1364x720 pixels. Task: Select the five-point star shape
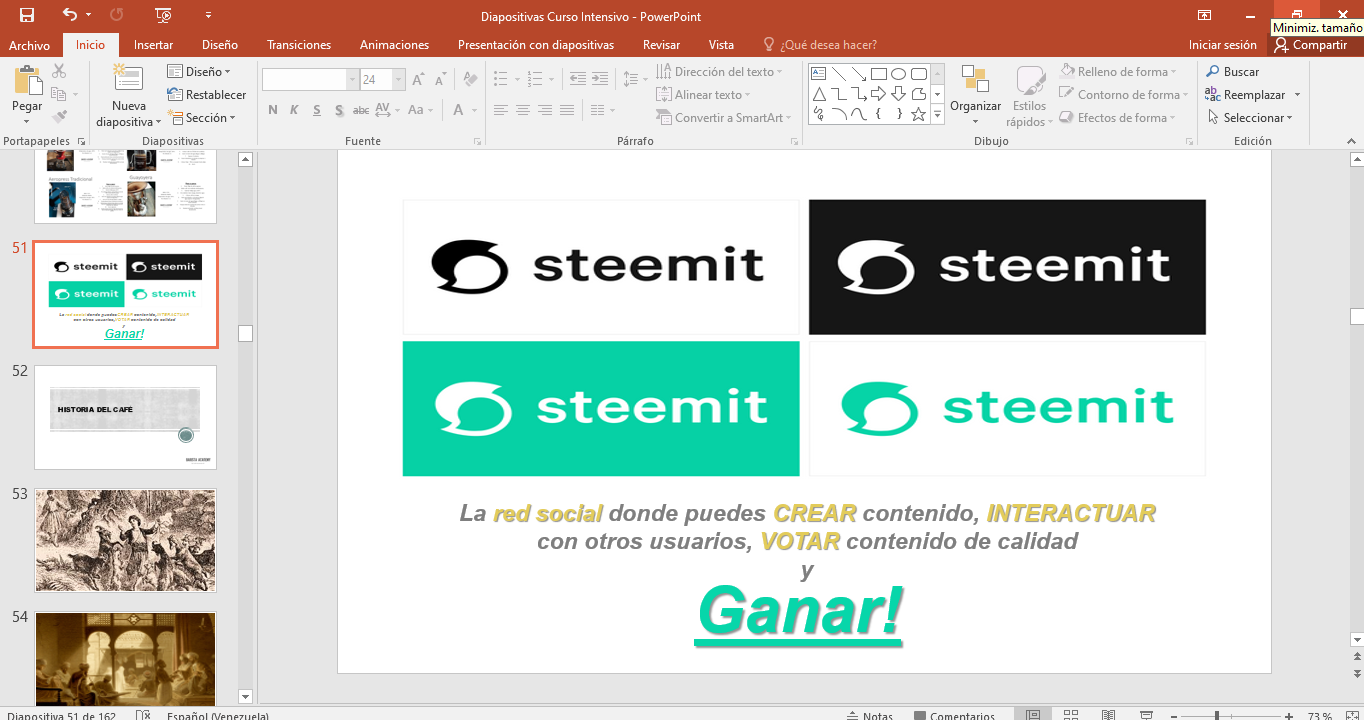pyautogui.click(x=918, y=114)
